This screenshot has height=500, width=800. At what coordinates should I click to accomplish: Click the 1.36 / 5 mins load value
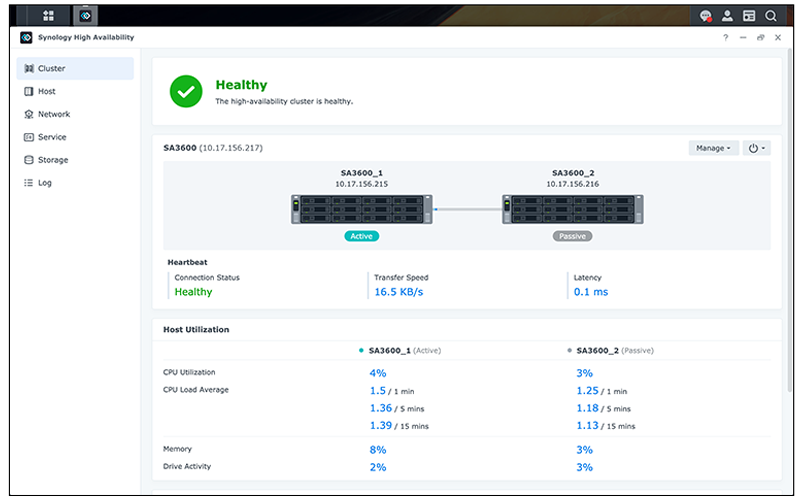397,408
